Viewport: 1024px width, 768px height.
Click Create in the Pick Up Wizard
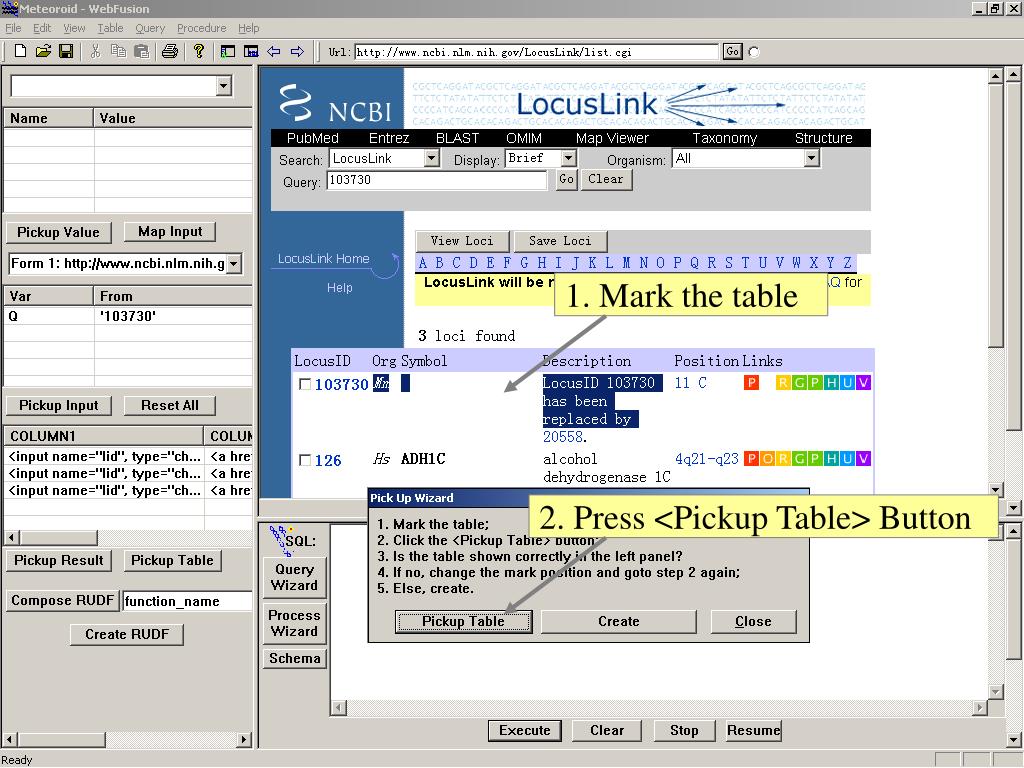tap(618, 621)
